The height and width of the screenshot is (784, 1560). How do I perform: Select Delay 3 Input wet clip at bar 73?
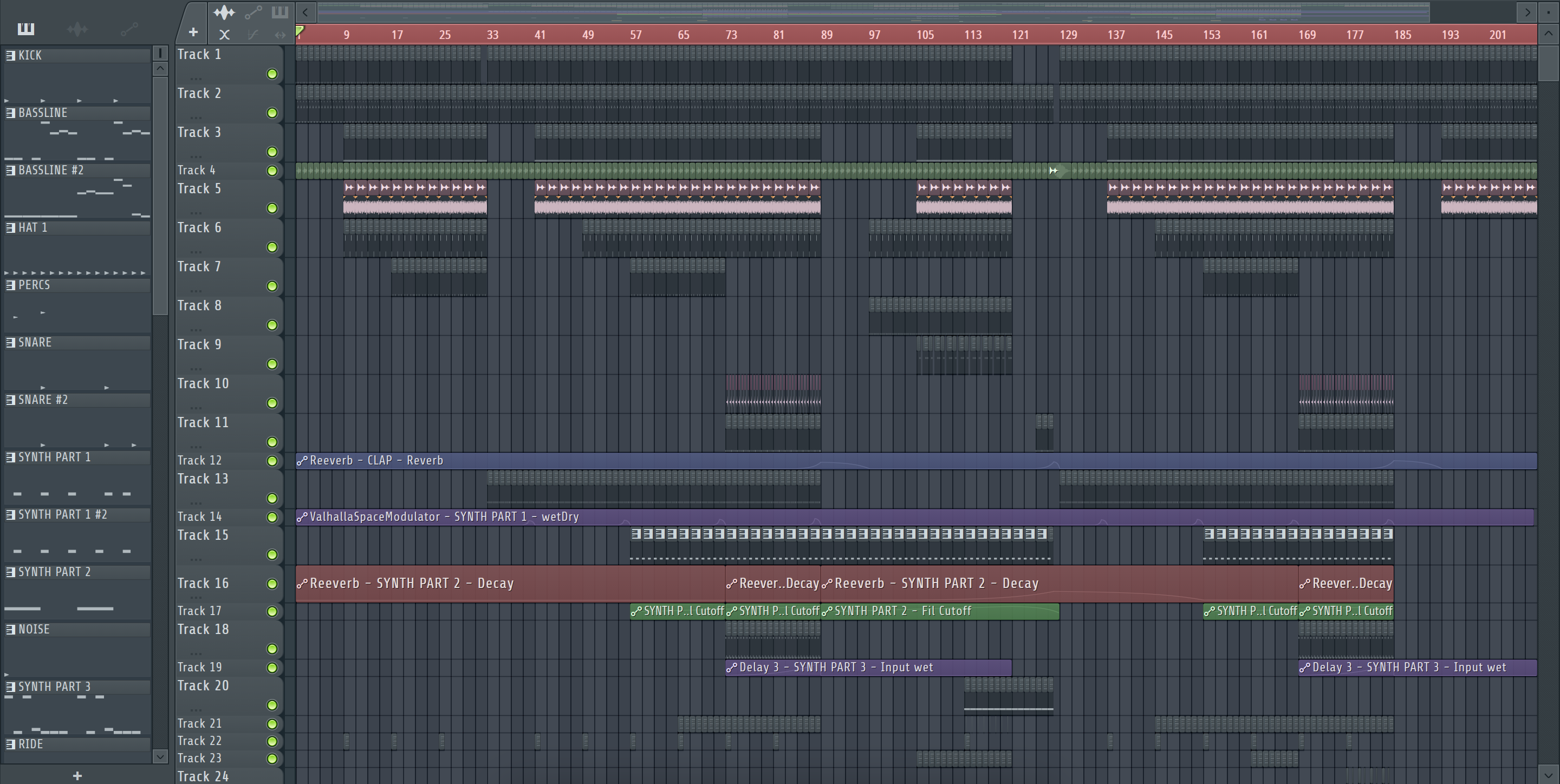coord(868,668)
